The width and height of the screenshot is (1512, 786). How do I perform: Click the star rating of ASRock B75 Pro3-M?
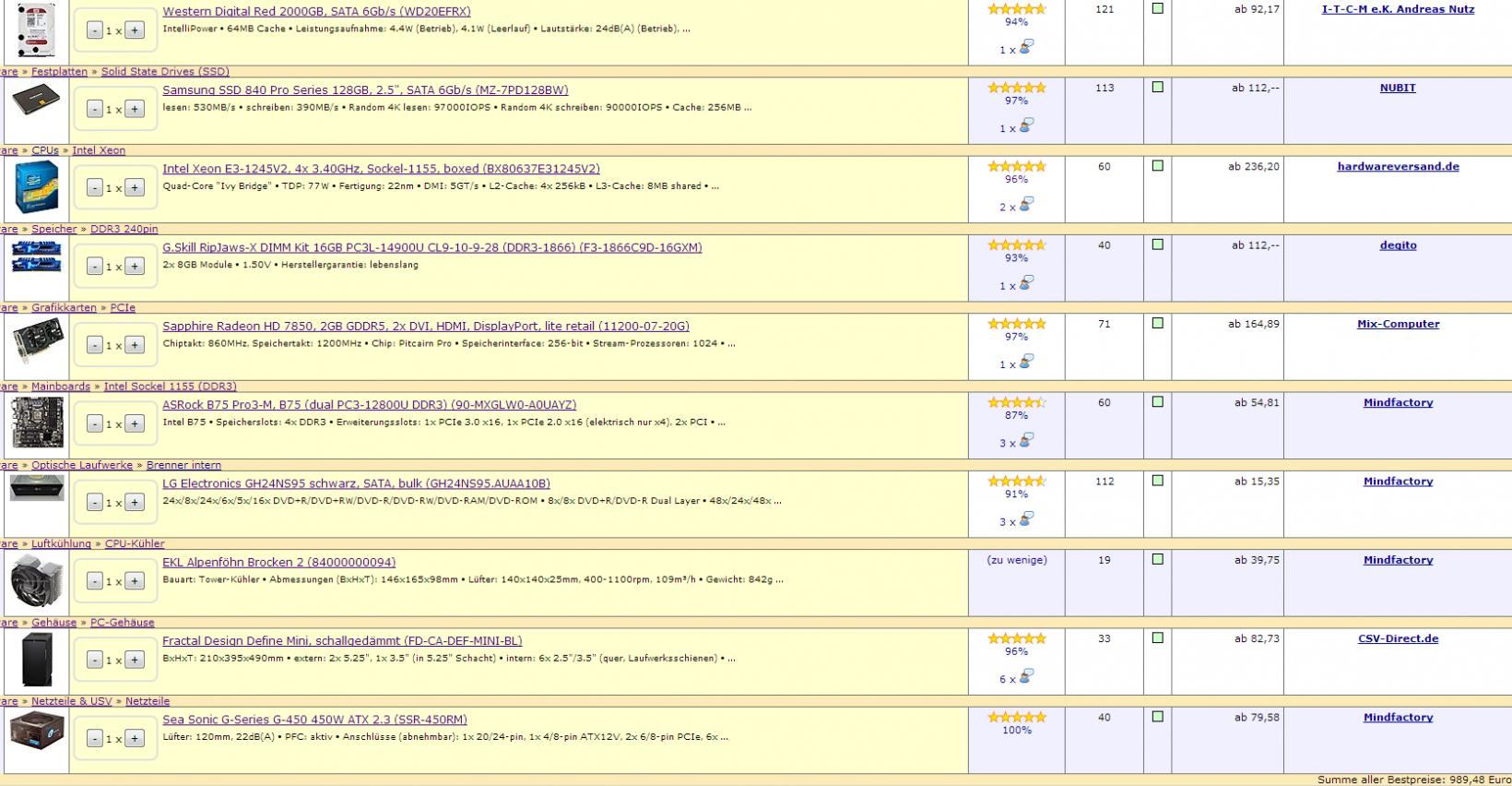[x=1017, y=402]
